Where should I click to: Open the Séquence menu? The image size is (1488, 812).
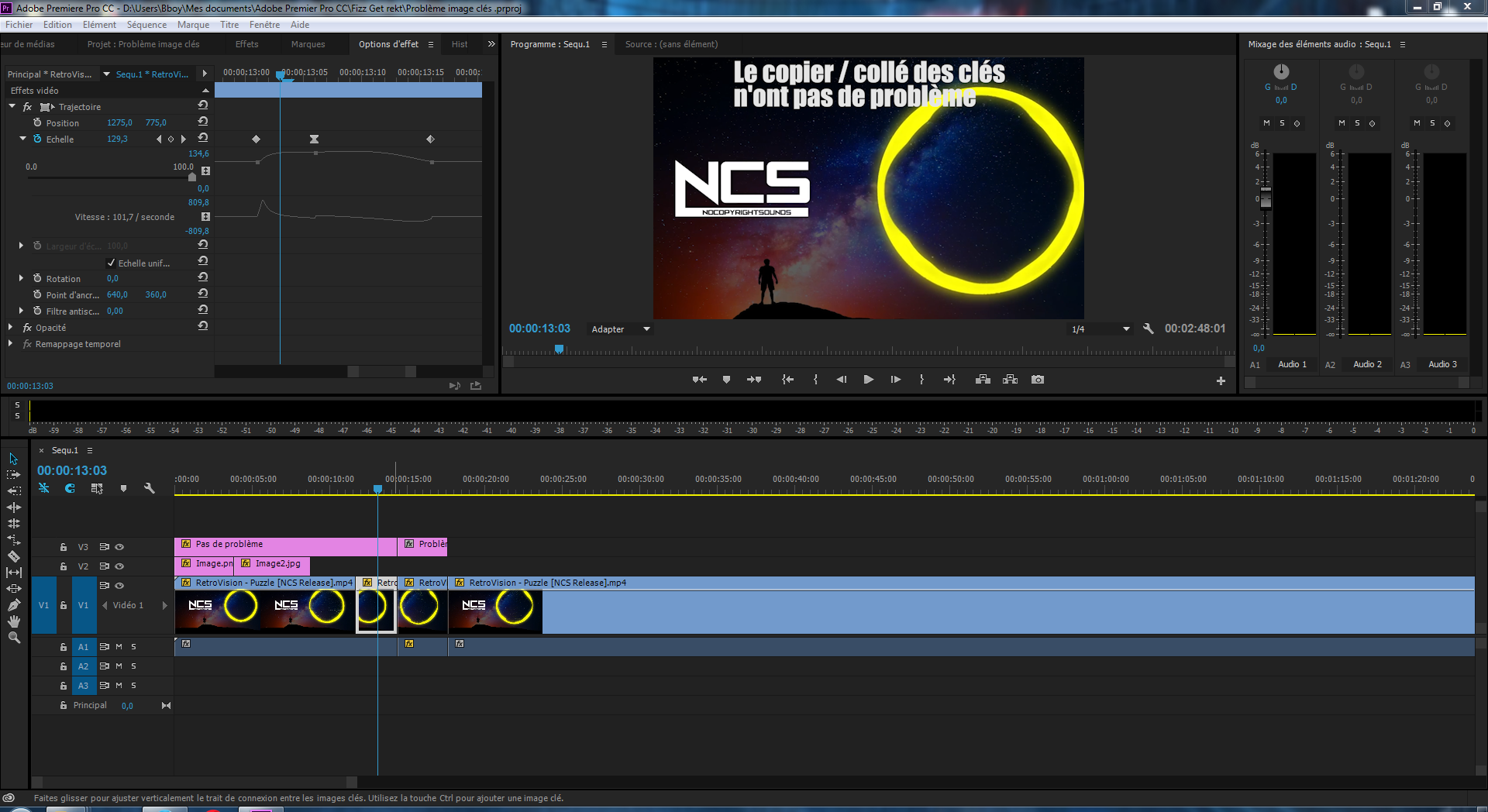(146, 25)
